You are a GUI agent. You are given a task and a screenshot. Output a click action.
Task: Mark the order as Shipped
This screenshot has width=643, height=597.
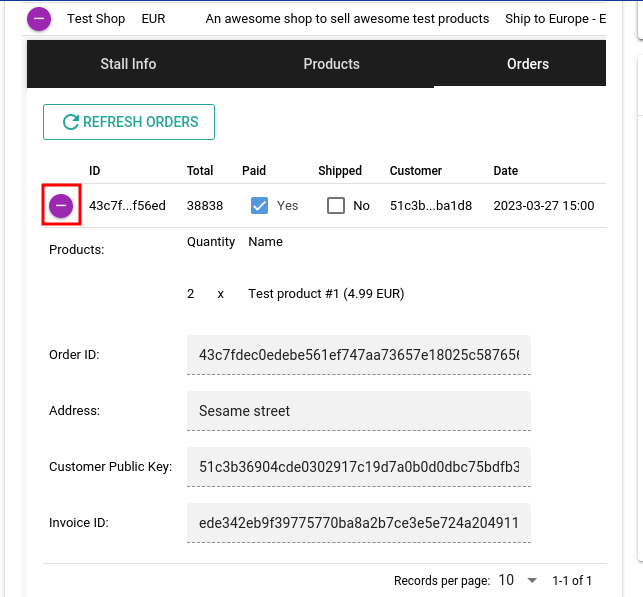336,206
